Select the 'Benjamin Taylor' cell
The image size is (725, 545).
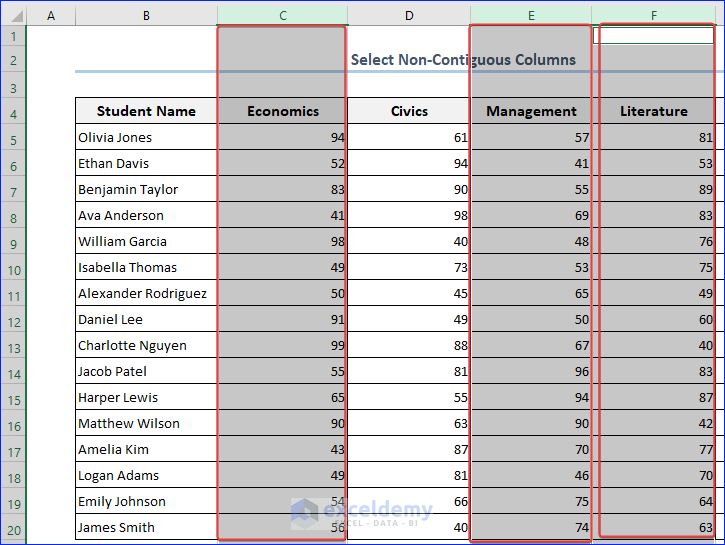click(x=146, y=189)
